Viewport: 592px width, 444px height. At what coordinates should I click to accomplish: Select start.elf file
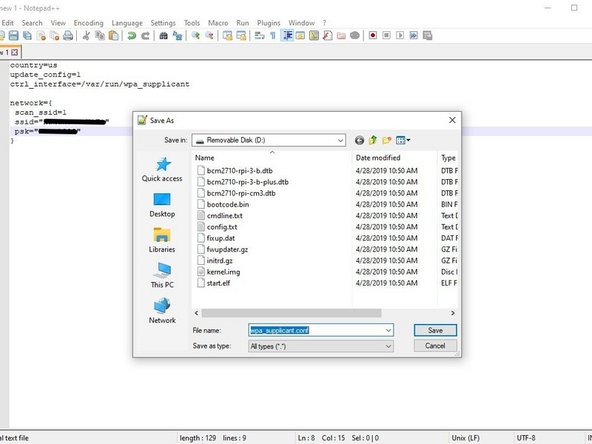218,283
